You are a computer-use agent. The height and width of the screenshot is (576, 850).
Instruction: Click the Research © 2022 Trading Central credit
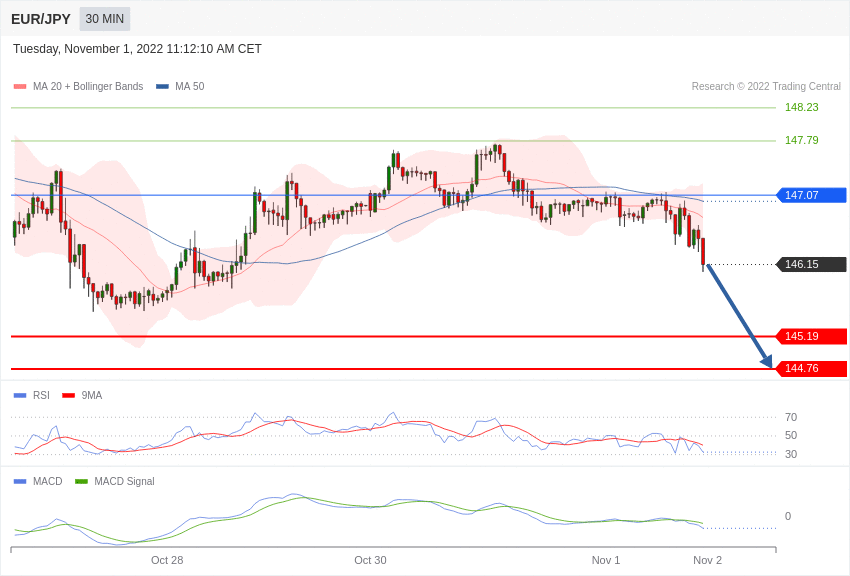click(766, 86)
